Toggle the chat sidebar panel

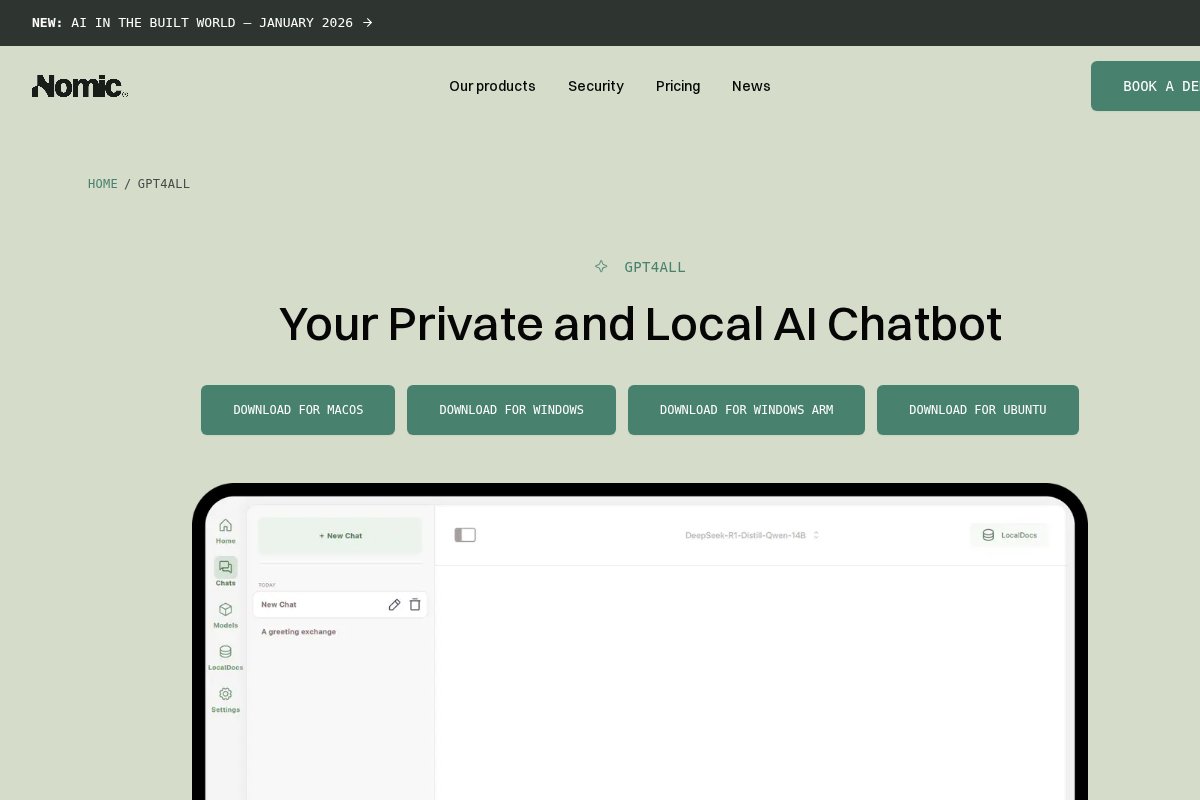click(x=465, y=535)
